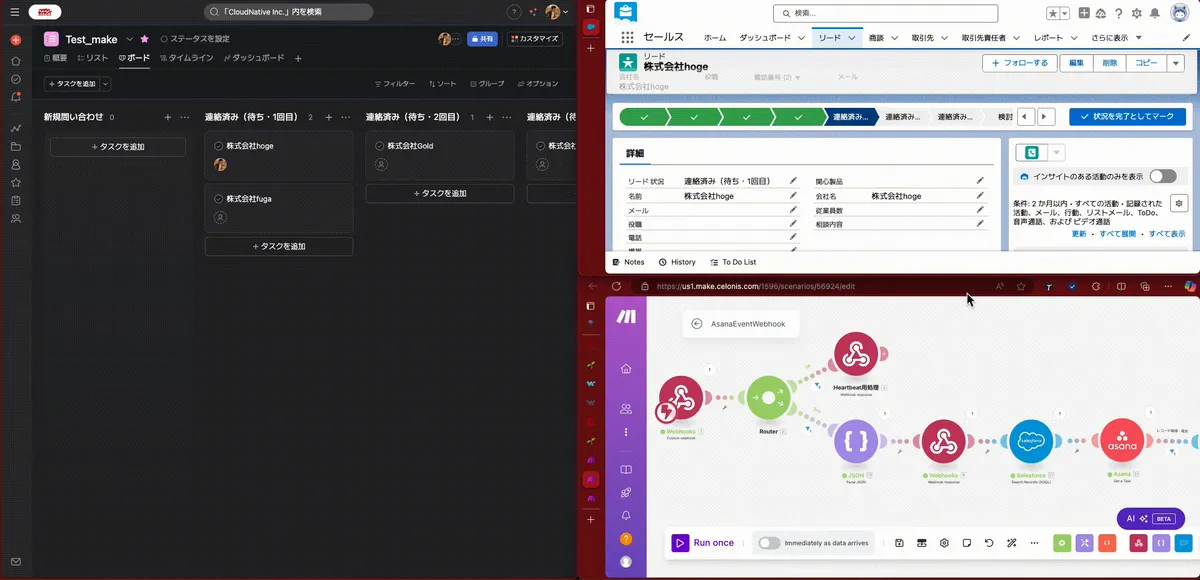The width and height of the screenshot is (1200, 580).
Task: Open more actions dropdown beside コピー button
Action: tap(1176, 63)
